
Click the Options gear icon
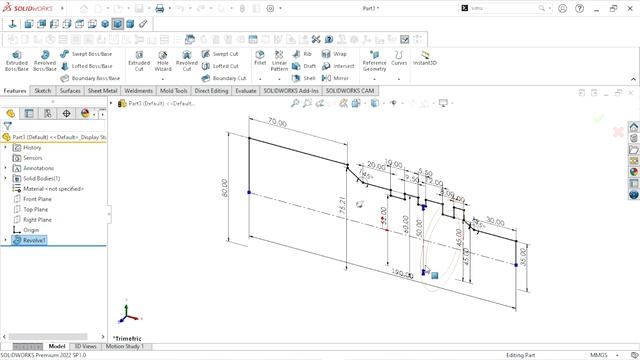(270, 8)
